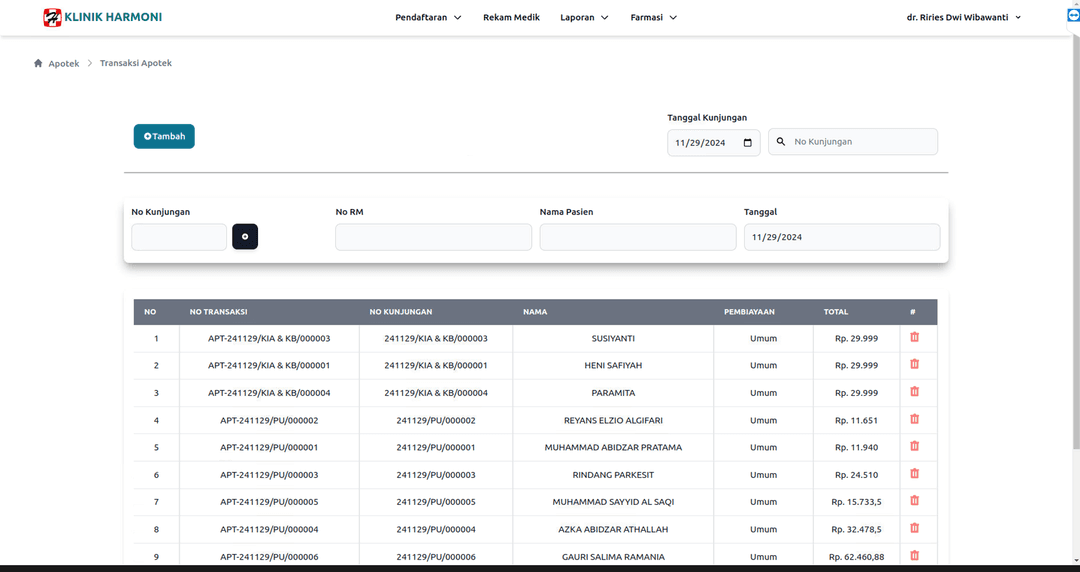Click total Rp. 24.510
This screenshot has height=572, width=1080.
click(x=856, y=475)
